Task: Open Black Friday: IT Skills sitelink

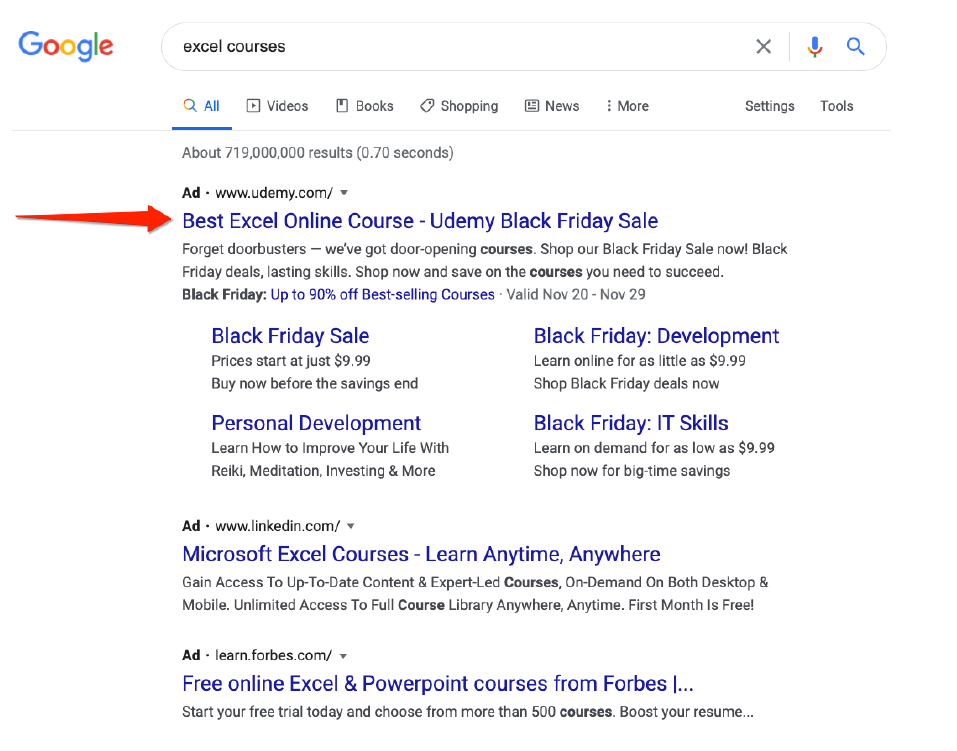Action: (x=631, y=424)
